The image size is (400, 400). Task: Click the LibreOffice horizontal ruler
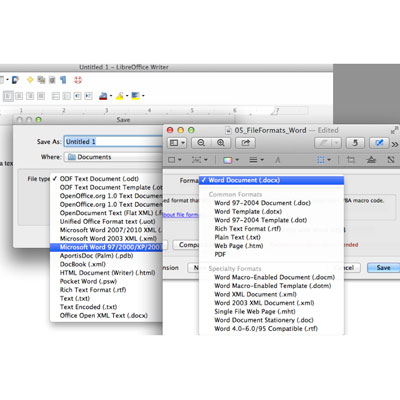click(x=153, y=110)
